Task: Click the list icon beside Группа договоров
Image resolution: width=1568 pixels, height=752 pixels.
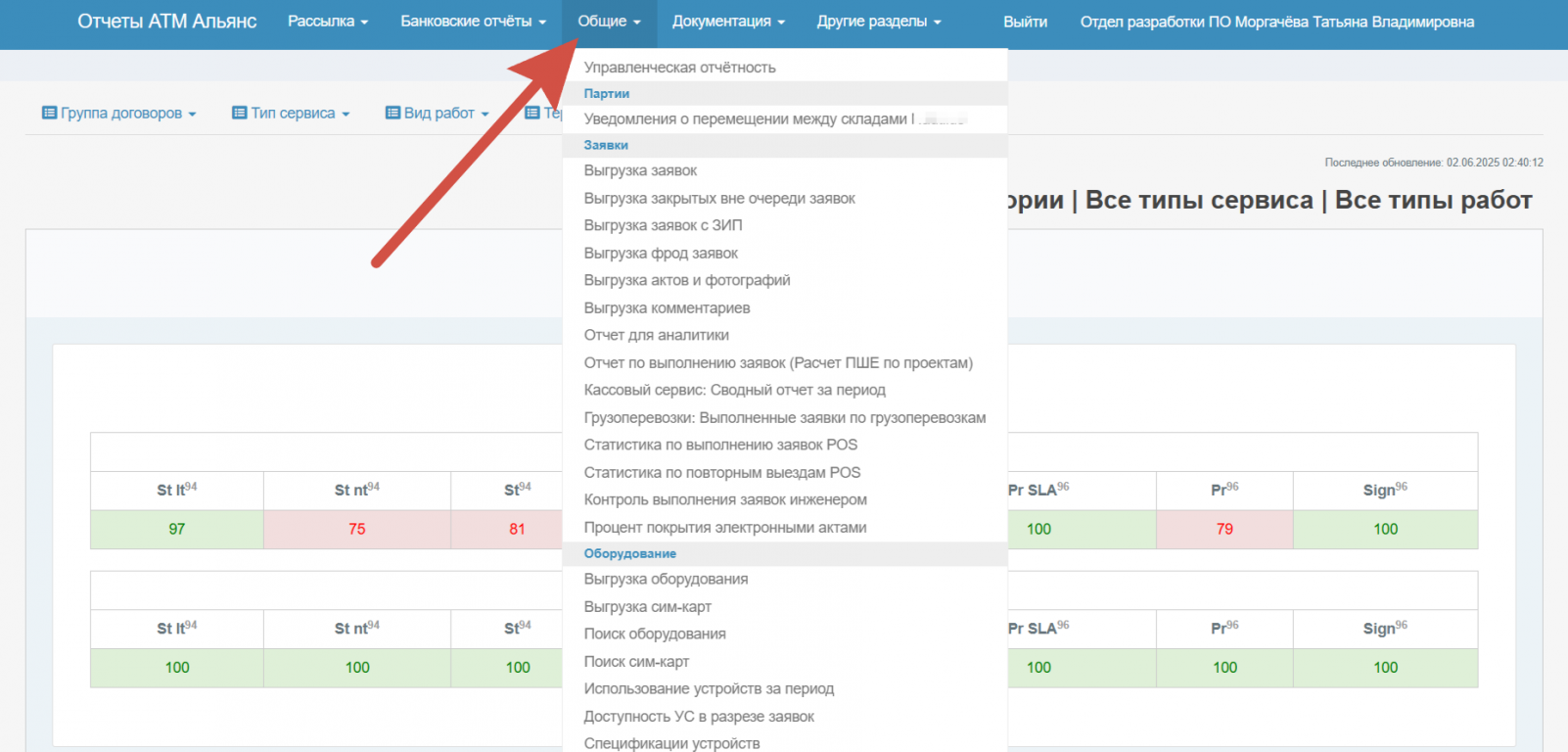Action: click(49, 113)
